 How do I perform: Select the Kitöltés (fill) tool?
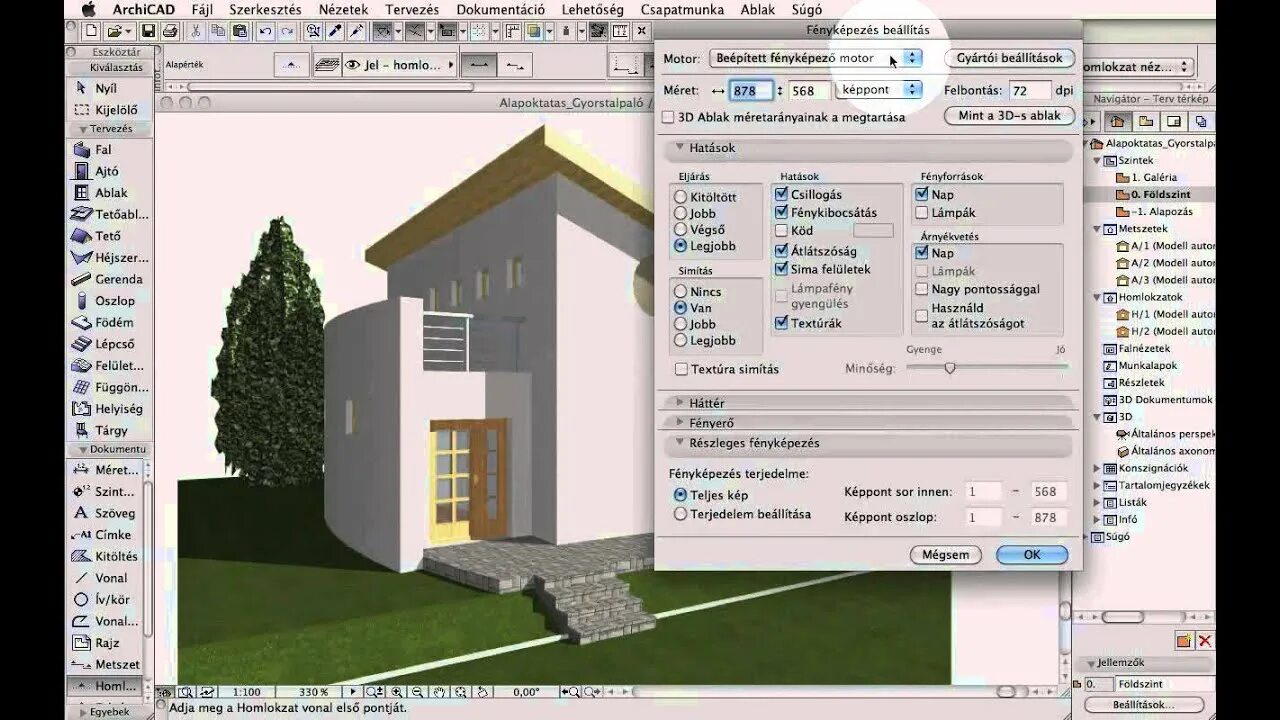(107, 556)
